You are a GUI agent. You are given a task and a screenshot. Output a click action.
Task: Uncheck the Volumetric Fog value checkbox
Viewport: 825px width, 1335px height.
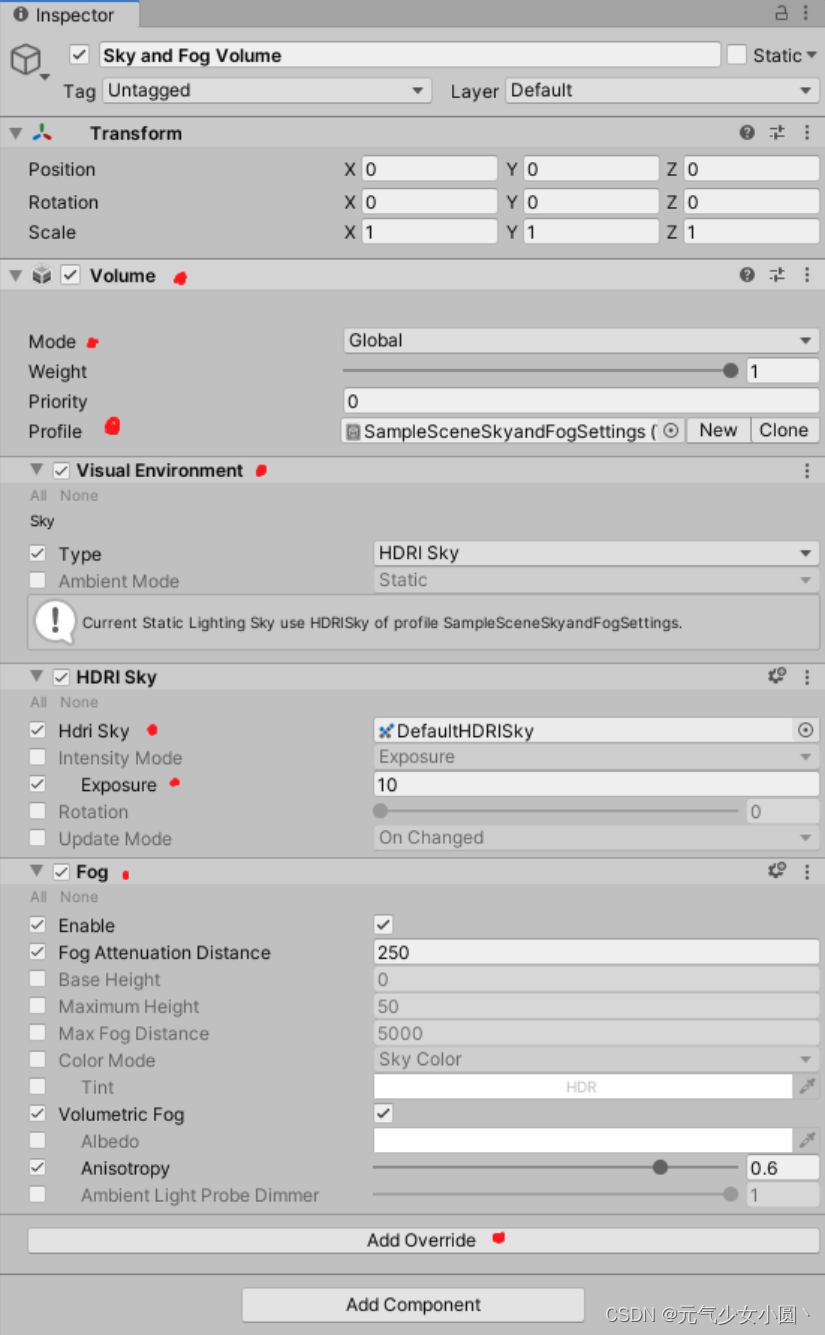[x=383, y=1114]
